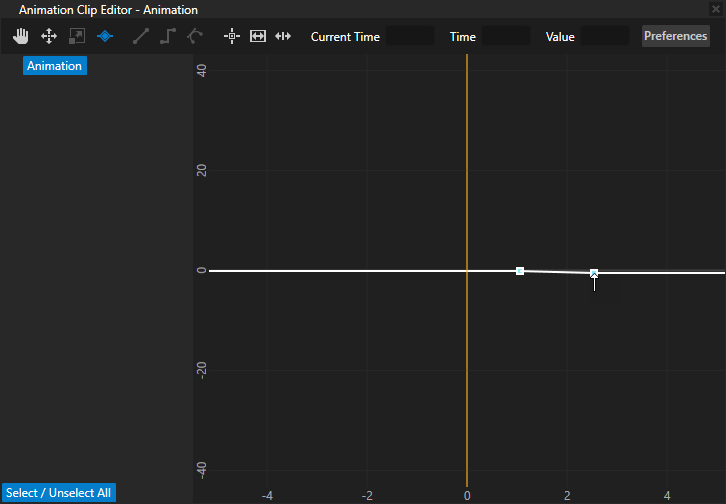Select the Animation item in the list
This screenshot has height=504, width=726.
click(55, 66)
